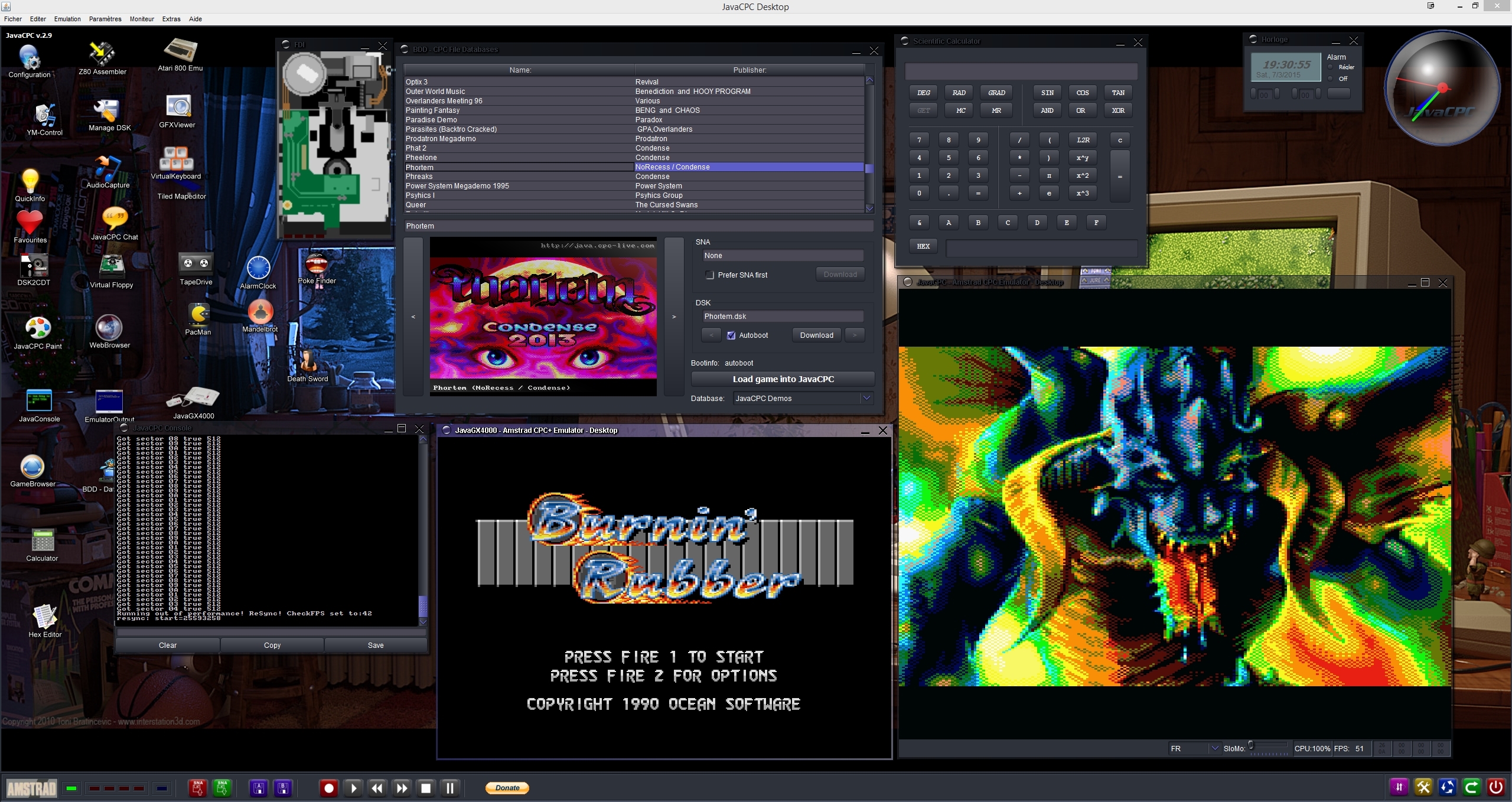Viewport: 1512px width, 802px height.
Task: Launch GFXViewer from the desktop
Action: click(177, 111)
